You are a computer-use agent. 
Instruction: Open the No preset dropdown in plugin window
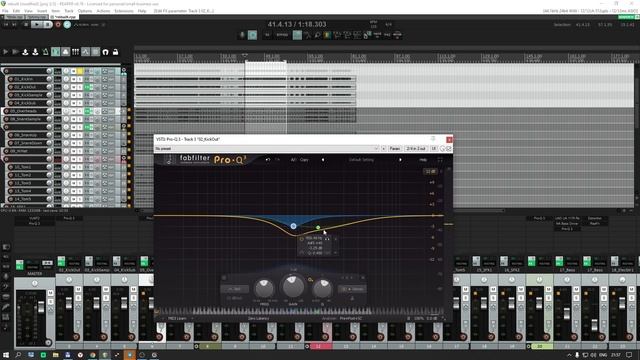coord(267,149)
